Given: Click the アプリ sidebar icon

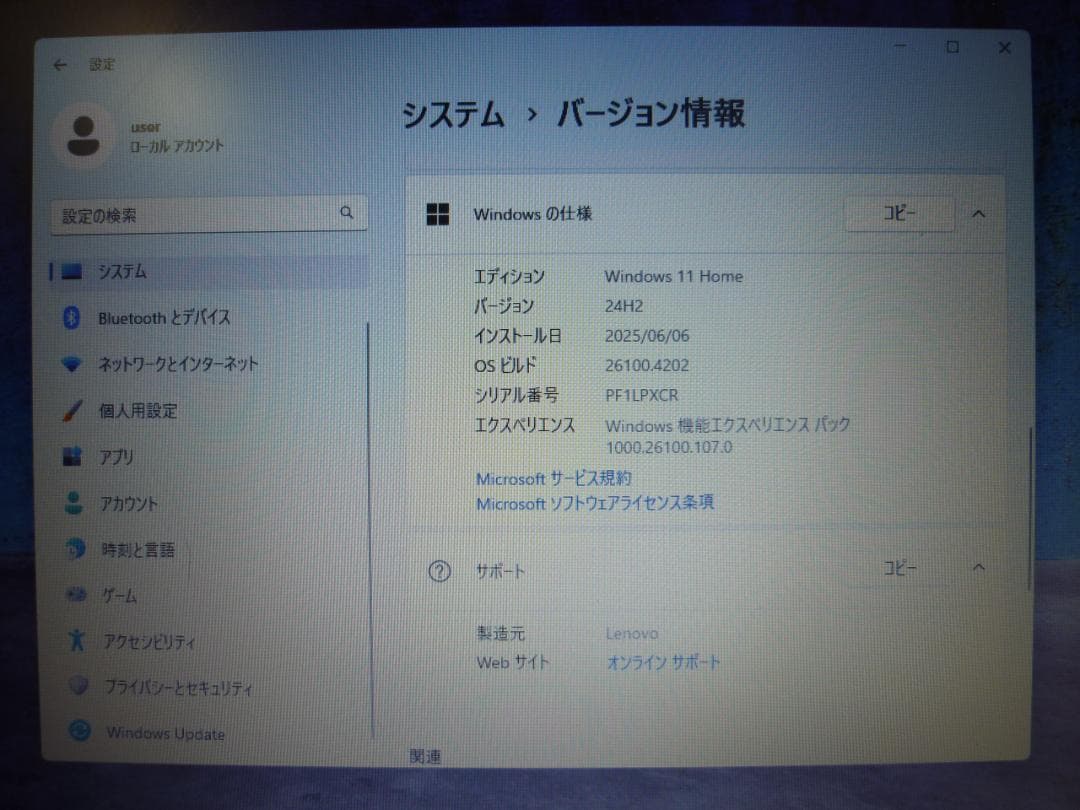Looking at the screenshot, I should point(72,456).
